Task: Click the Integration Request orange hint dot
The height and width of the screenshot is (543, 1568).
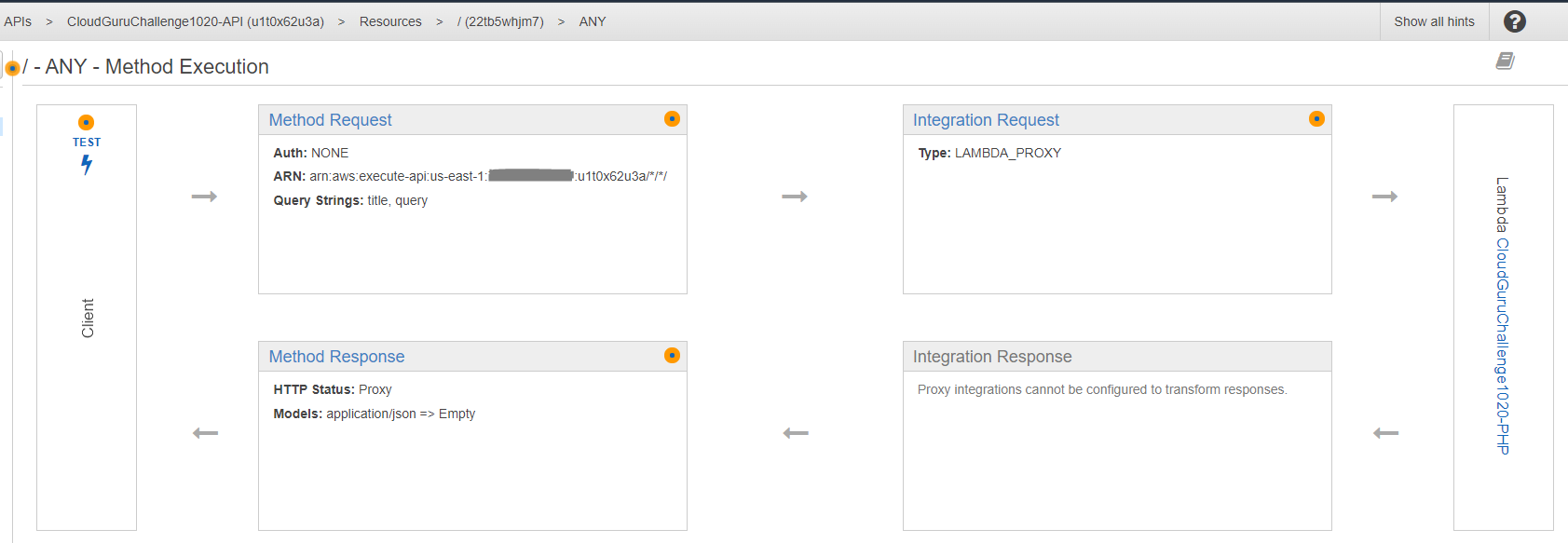Action: (1316, 118)
